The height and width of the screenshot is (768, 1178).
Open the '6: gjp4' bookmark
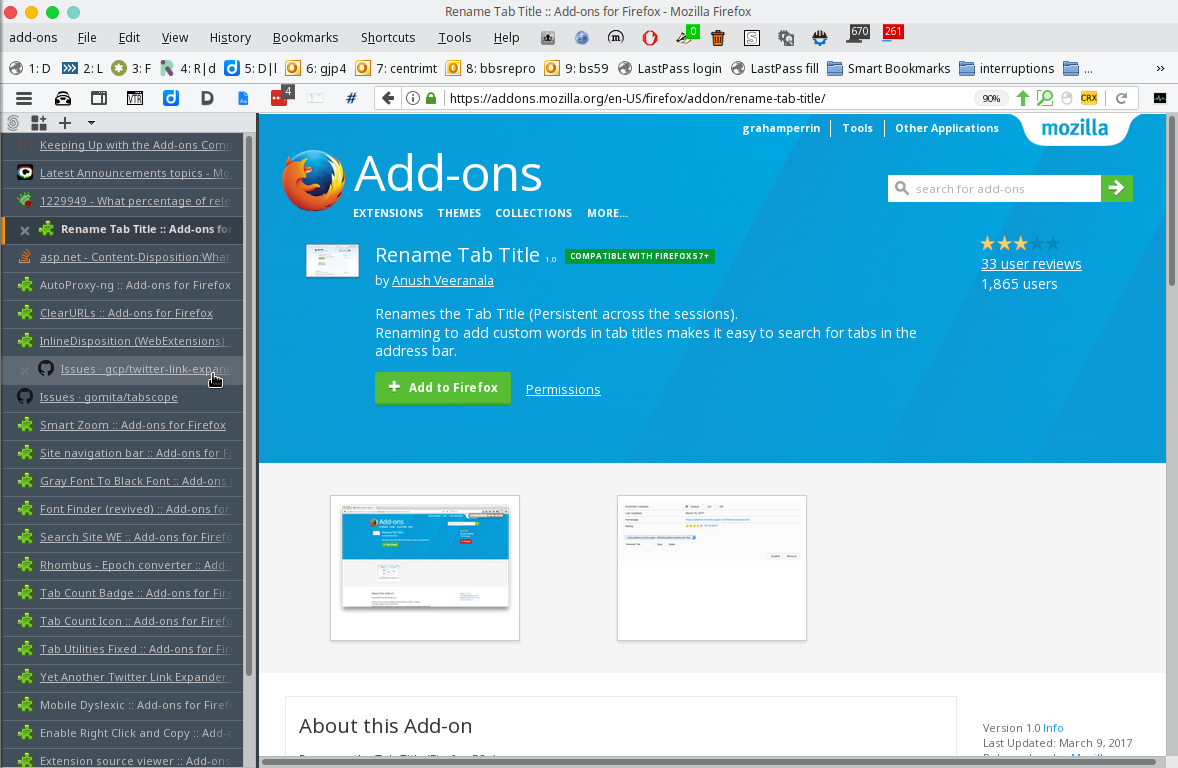tap(316, 68)
